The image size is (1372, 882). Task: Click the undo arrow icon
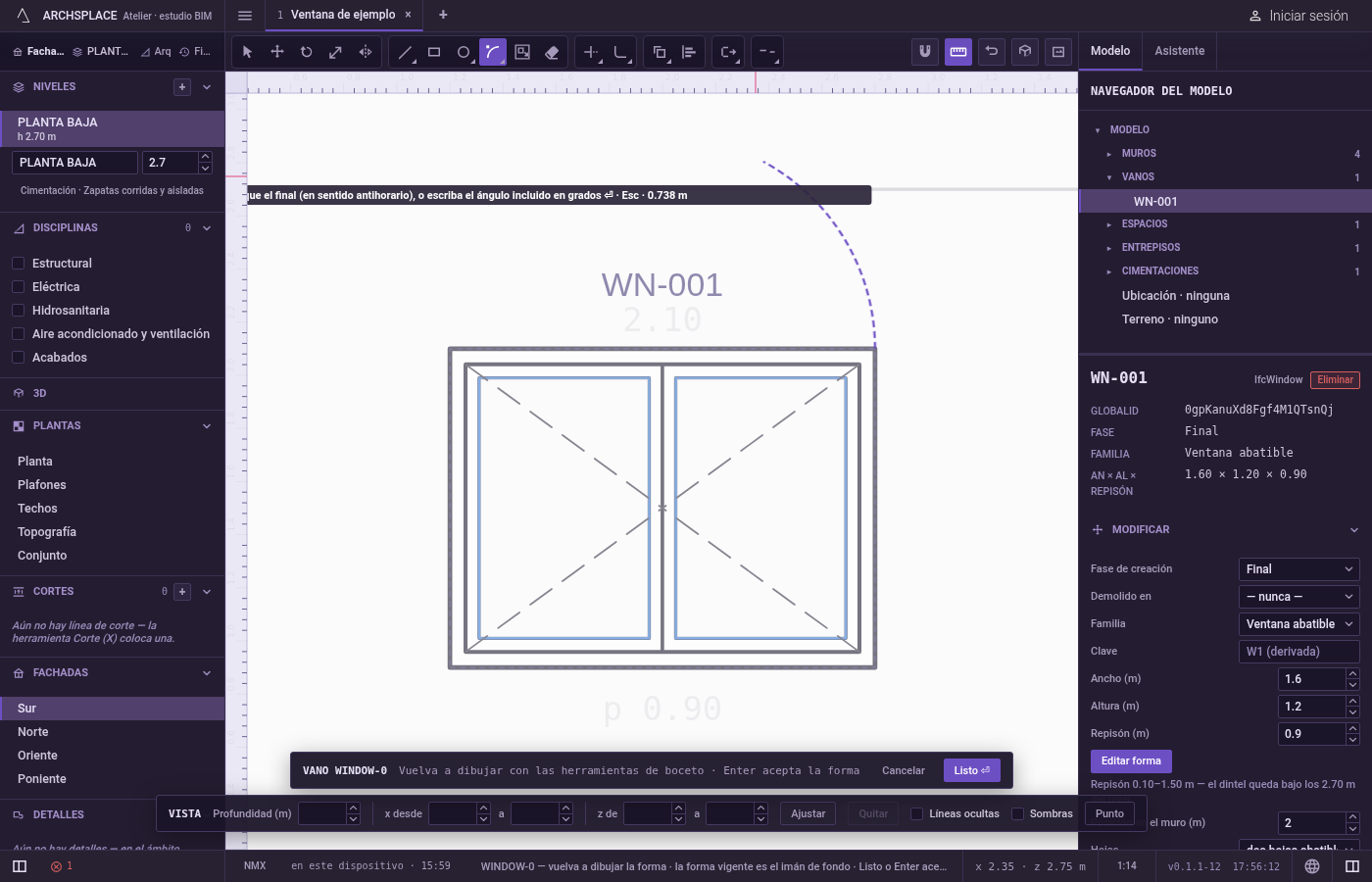pyautogui.click(x=992, y=52)
